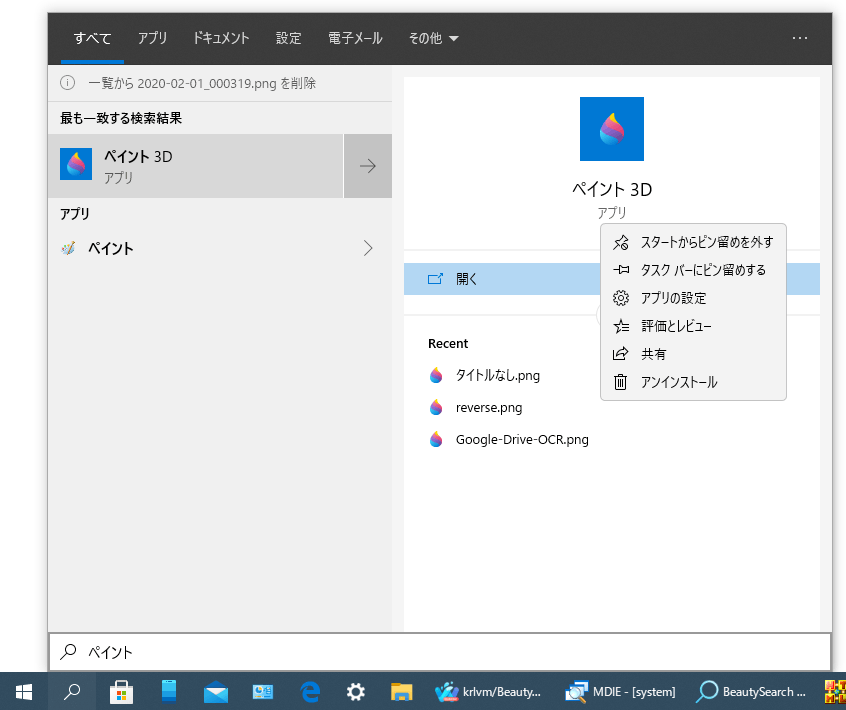Open the blue monitor app taskbar icon

tap(263, 691)
